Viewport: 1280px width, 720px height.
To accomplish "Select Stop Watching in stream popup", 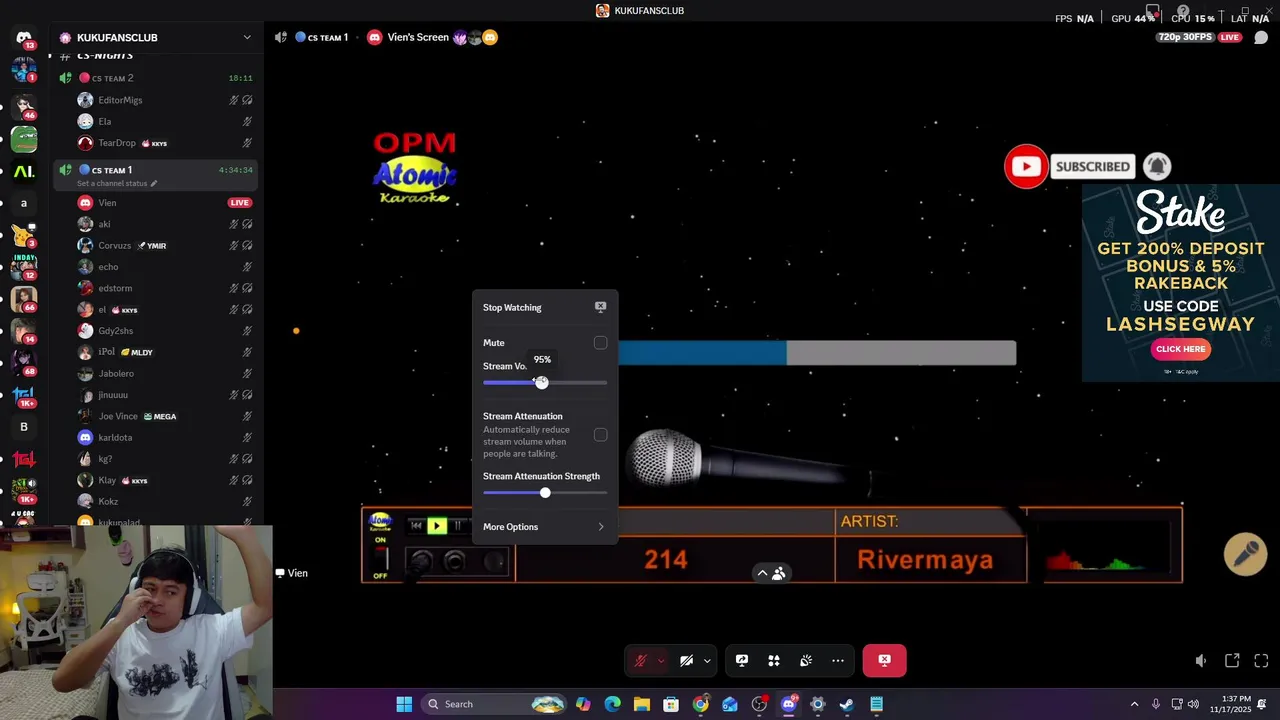I will 545,308.
